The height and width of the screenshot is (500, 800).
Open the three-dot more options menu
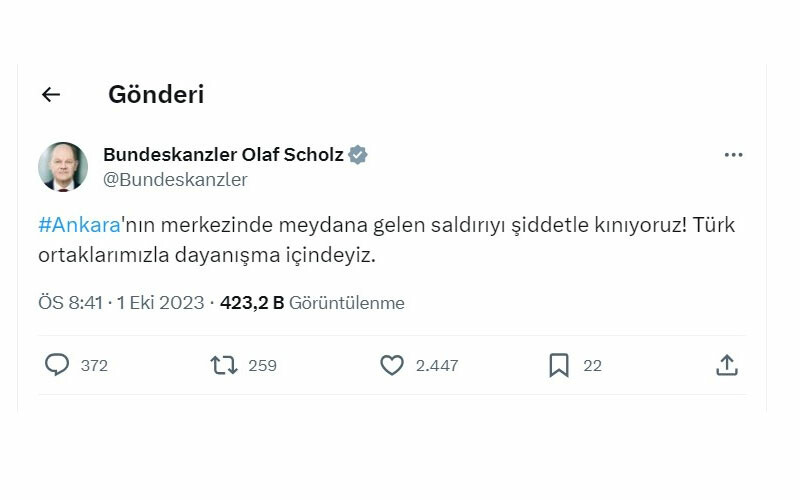[733, 155]
